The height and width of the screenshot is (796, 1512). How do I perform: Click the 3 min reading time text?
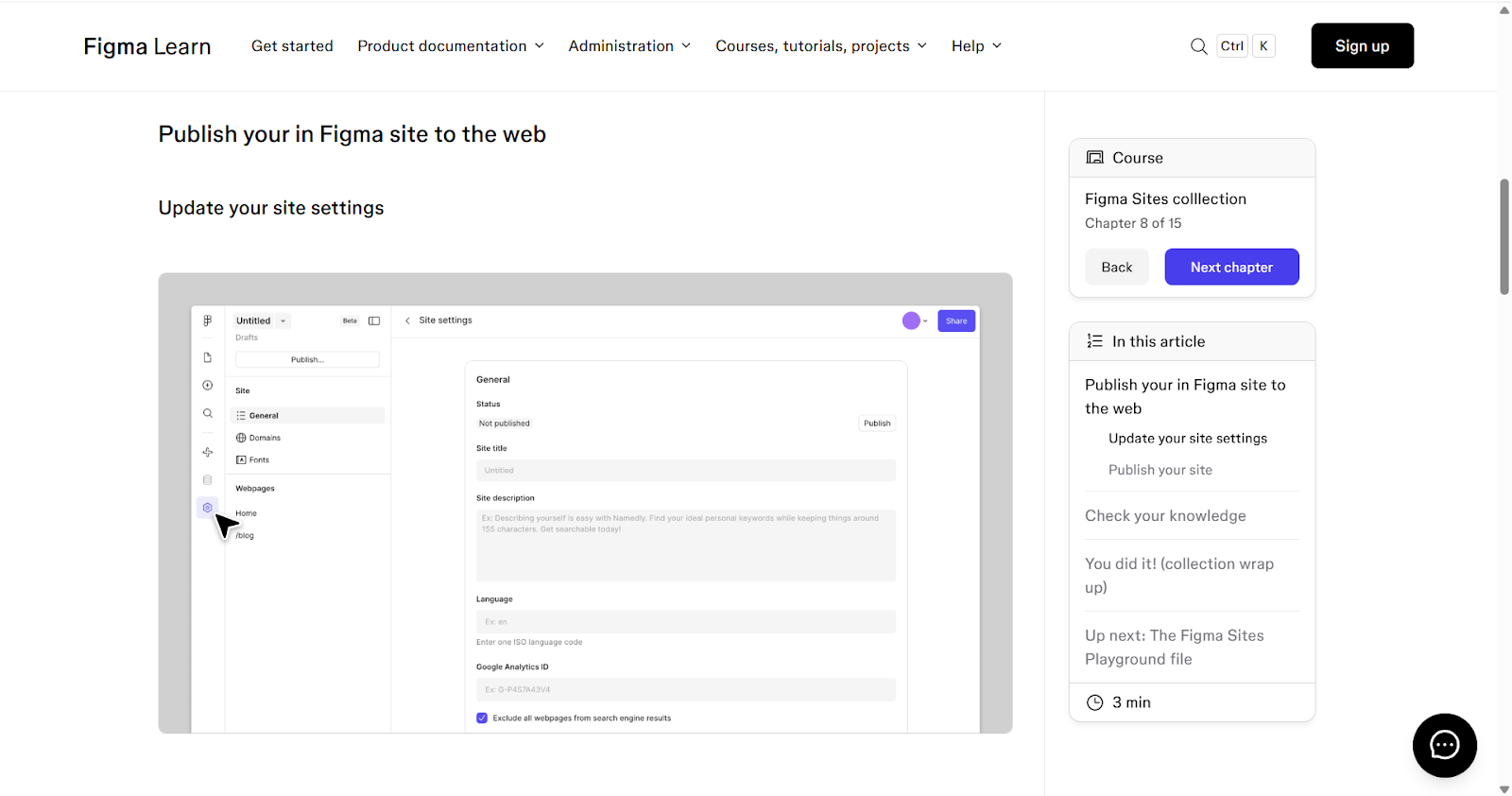tap(1131, 702)
